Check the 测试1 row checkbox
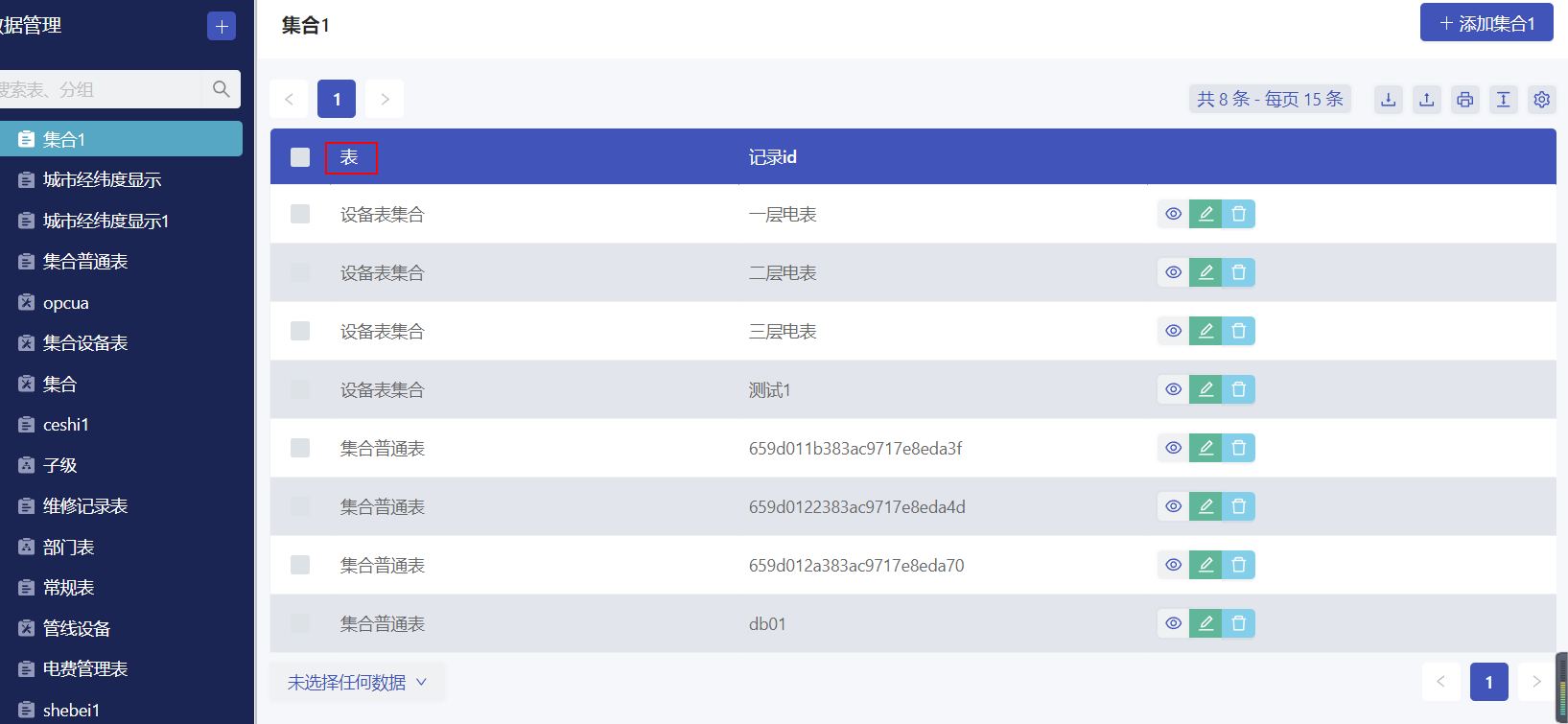1568x724 pixels. tap(300, 389)
